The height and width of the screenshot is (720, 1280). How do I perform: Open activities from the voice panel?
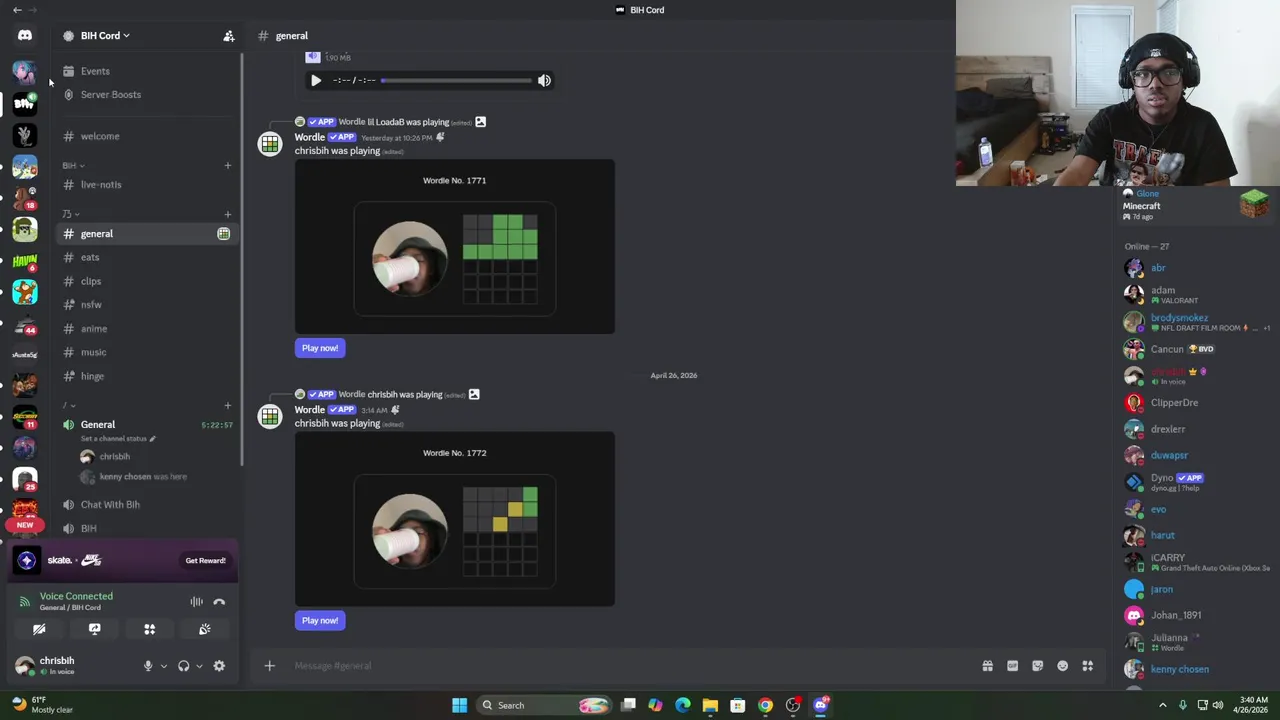click(150, 630)
